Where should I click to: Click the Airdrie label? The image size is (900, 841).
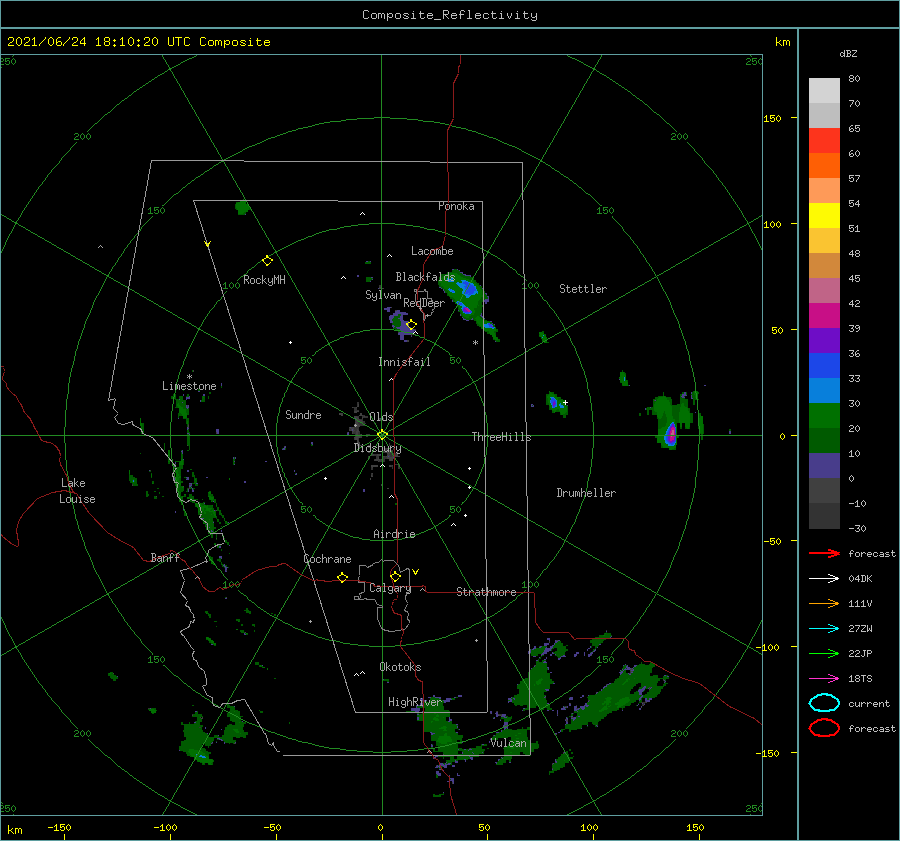[394, 534]
